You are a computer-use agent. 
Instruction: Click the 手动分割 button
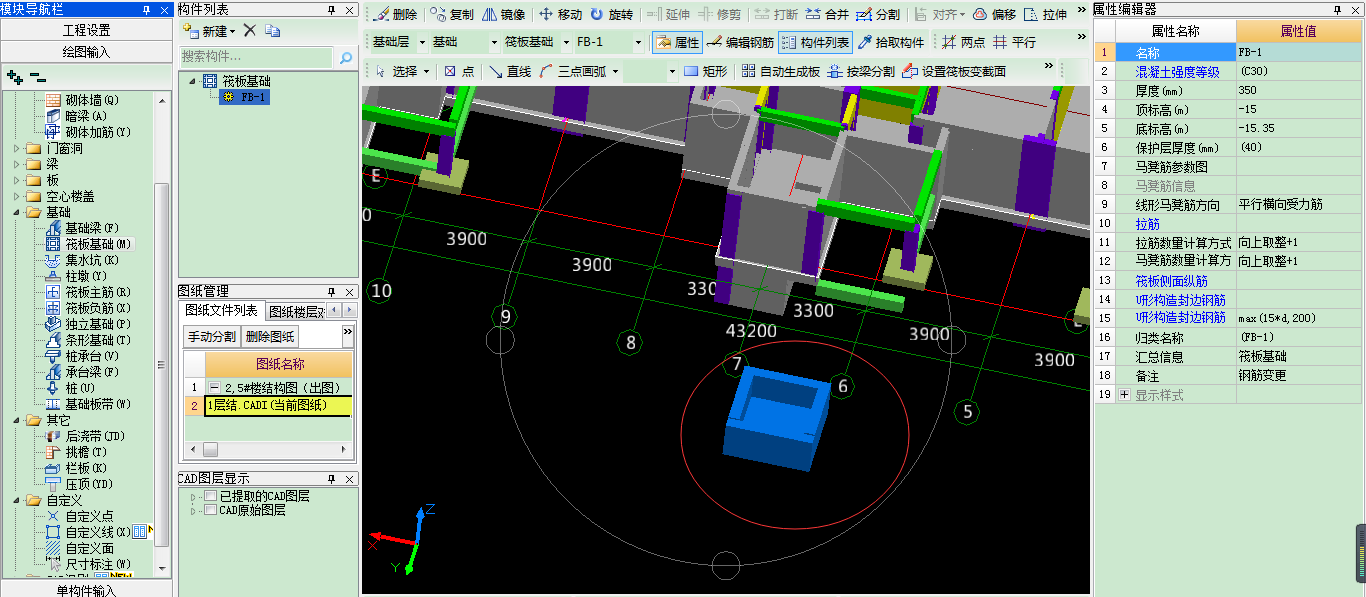click(212, 336)
